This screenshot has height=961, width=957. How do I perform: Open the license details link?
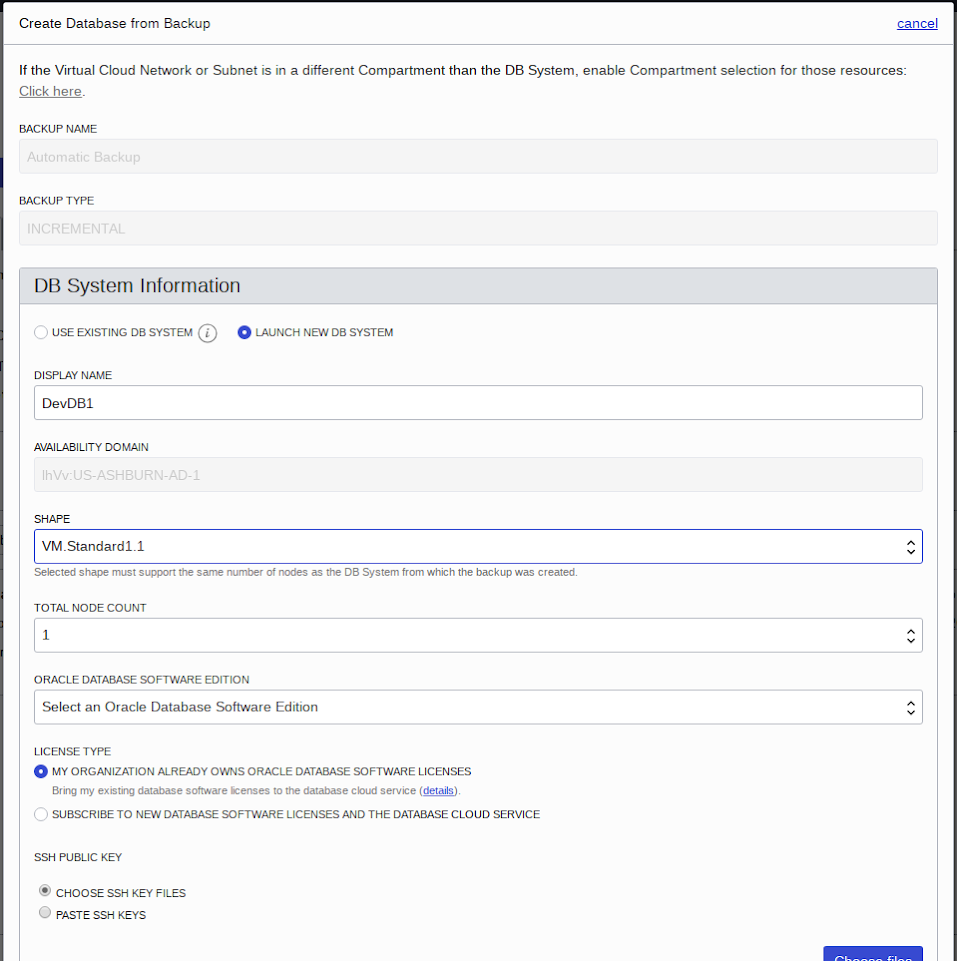[438, 791]
